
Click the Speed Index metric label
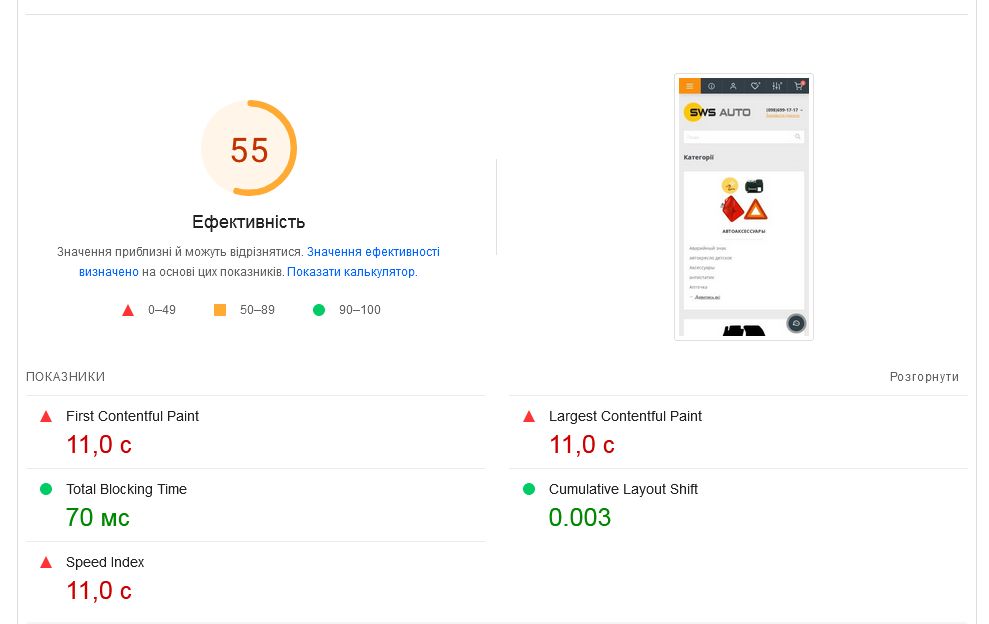point(105,562)
